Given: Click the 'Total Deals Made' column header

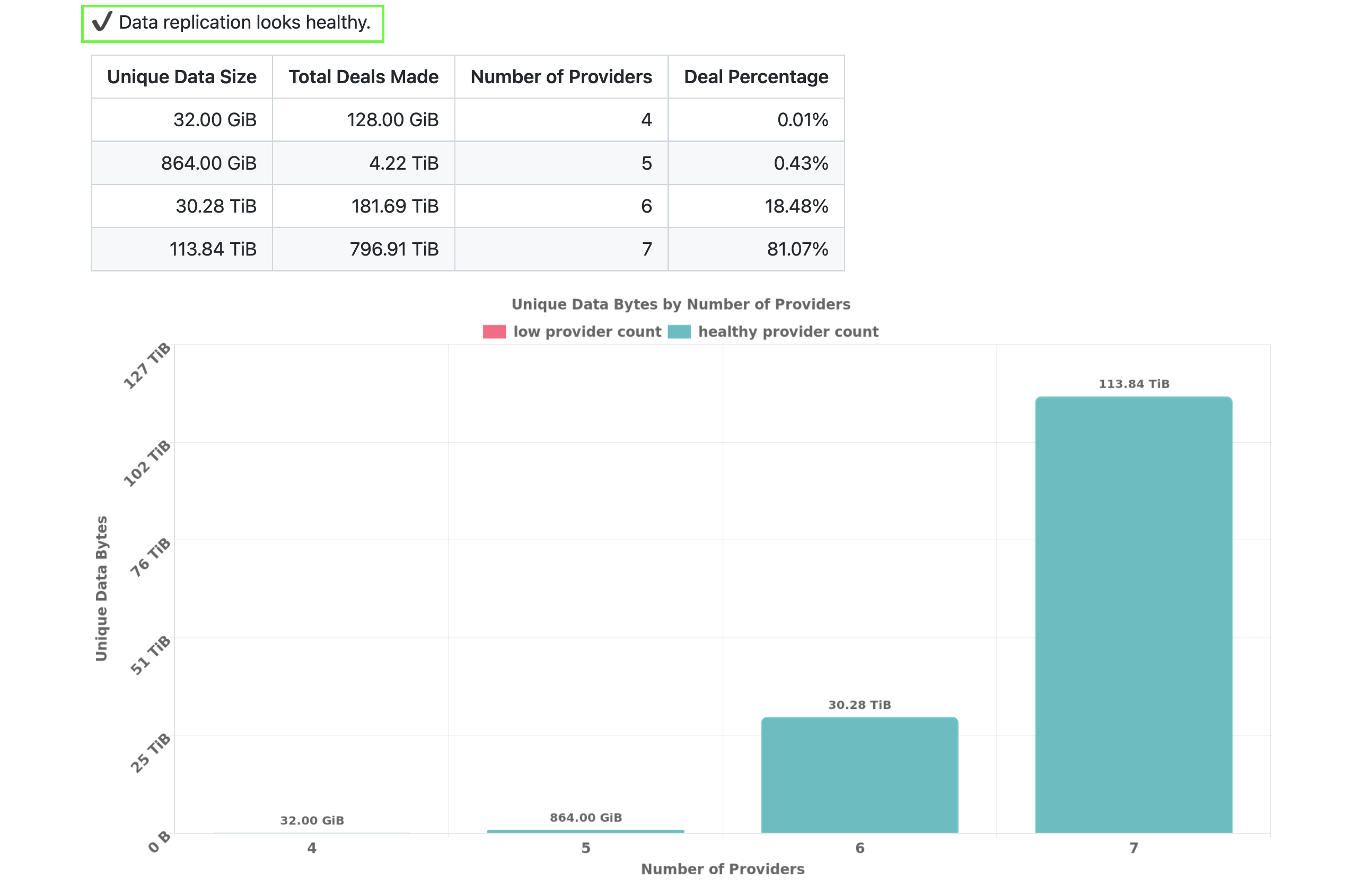Looking at the screenshot, I should [363, 76].
